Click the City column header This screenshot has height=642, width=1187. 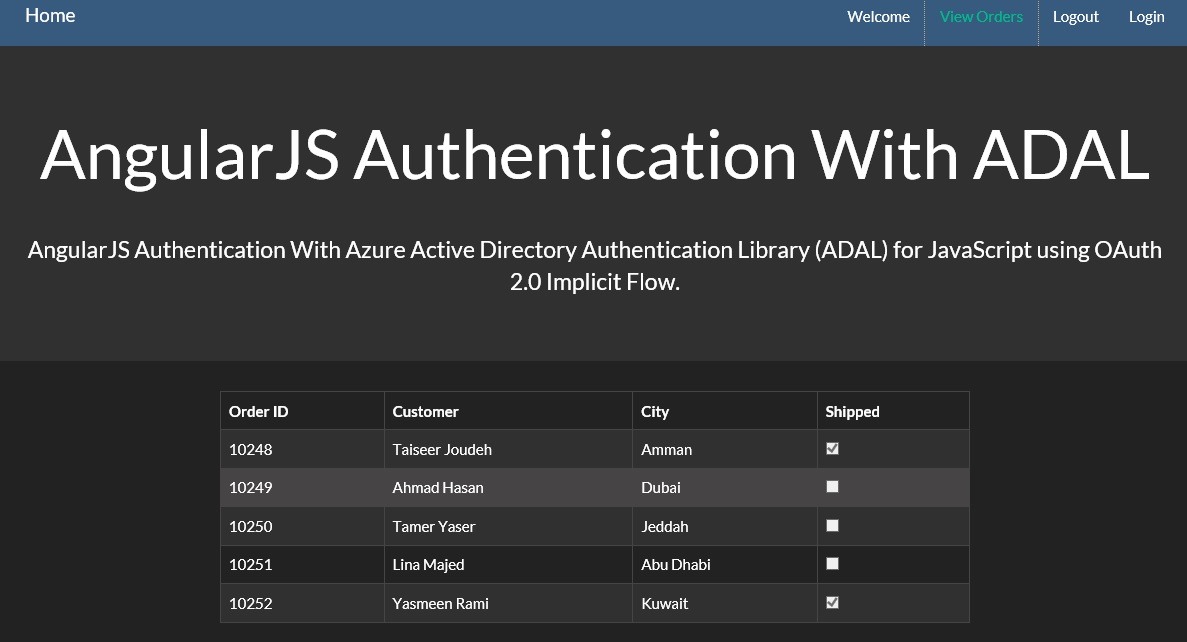coord(654,411)
